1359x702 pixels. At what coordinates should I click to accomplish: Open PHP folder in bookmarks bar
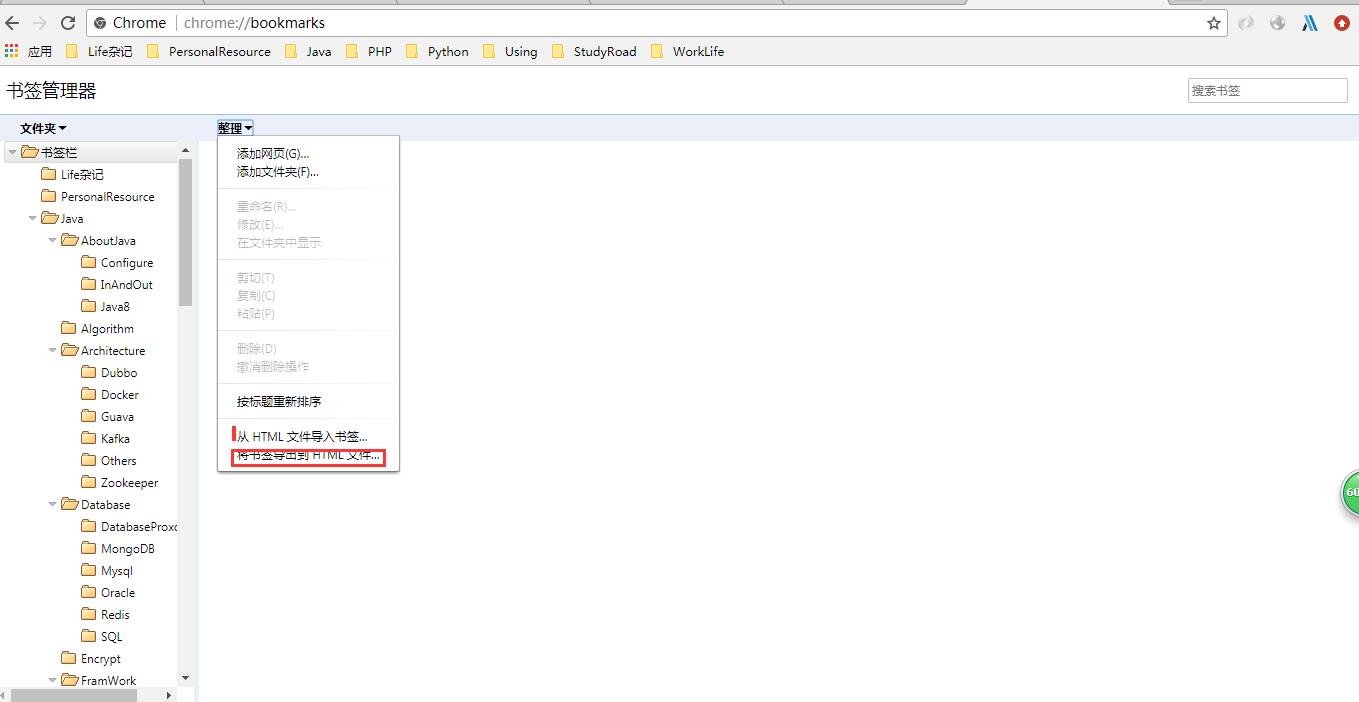(369, 51)
